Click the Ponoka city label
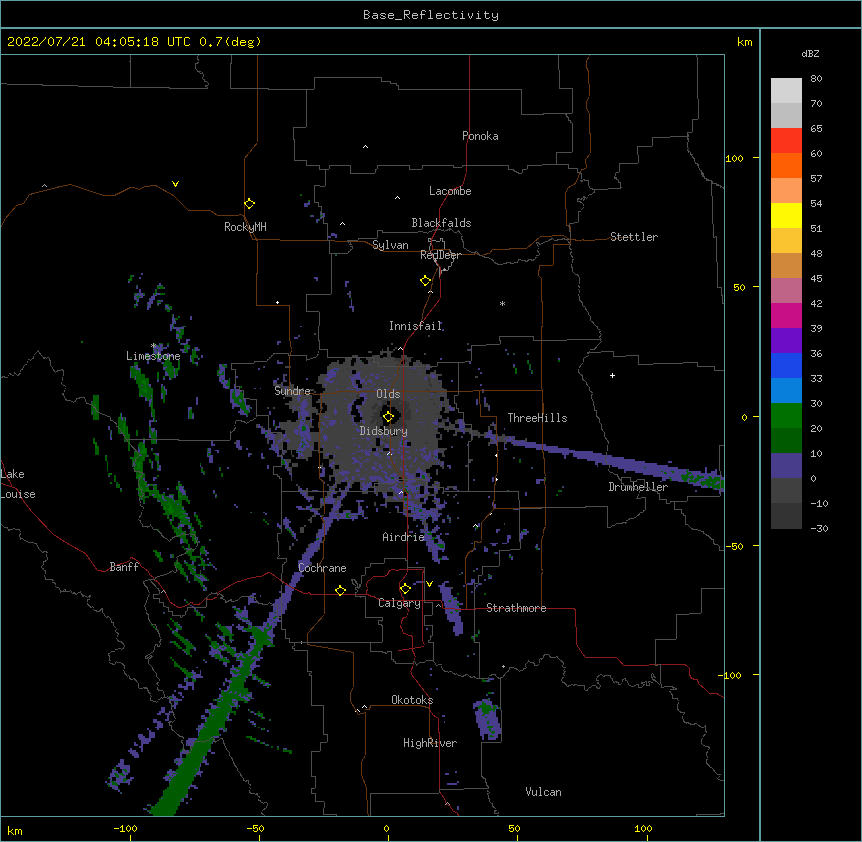 click(x=480, y=136)
